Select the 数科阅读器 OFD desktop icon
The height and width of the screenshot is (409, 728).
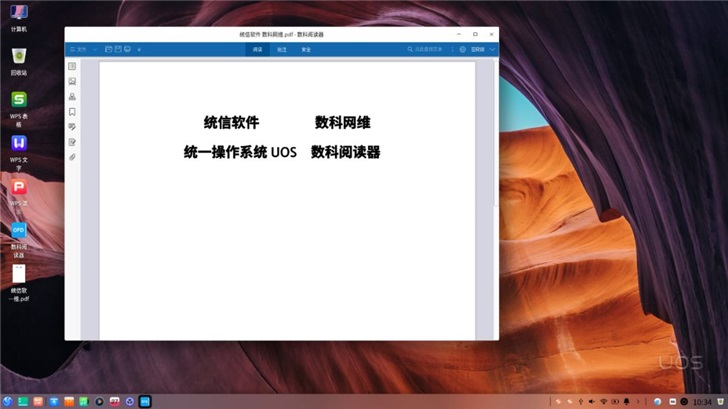pyautogui.click(x=19, y=240)
